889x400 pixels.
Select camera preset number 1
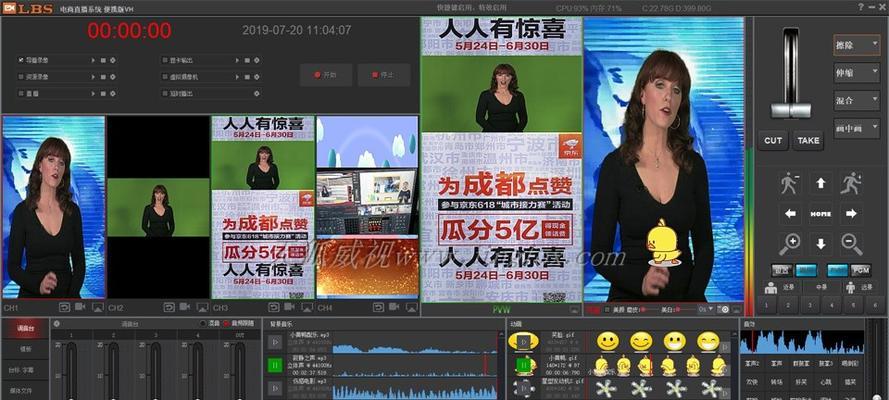pos(767,305)
